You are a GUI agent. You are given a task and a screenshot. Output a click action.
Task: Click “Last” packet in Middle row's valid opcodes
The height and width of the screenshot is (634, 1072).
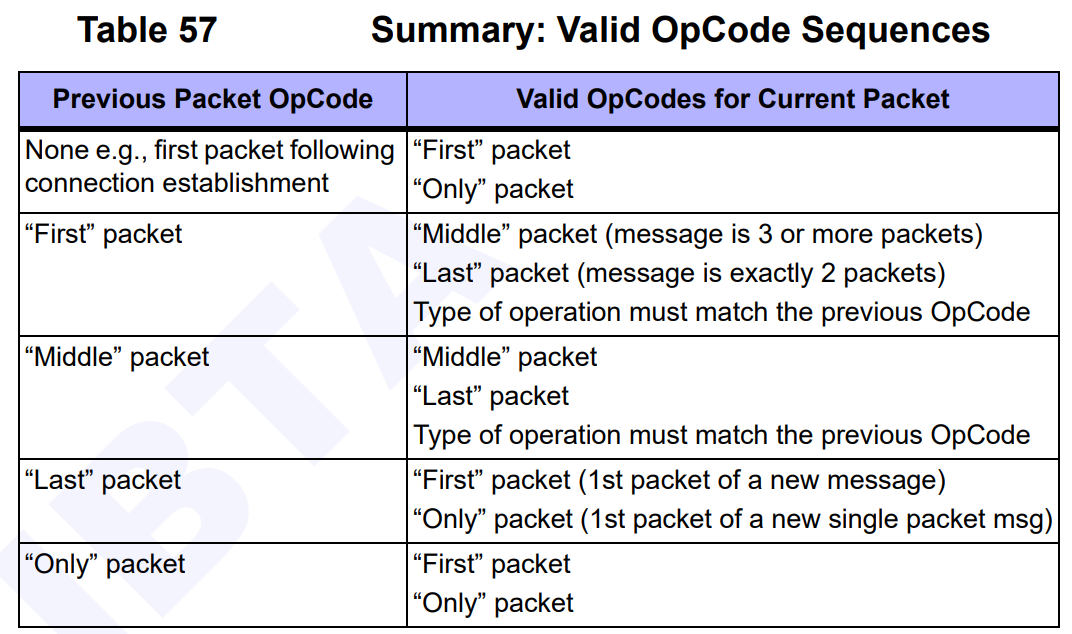[491, 396]
